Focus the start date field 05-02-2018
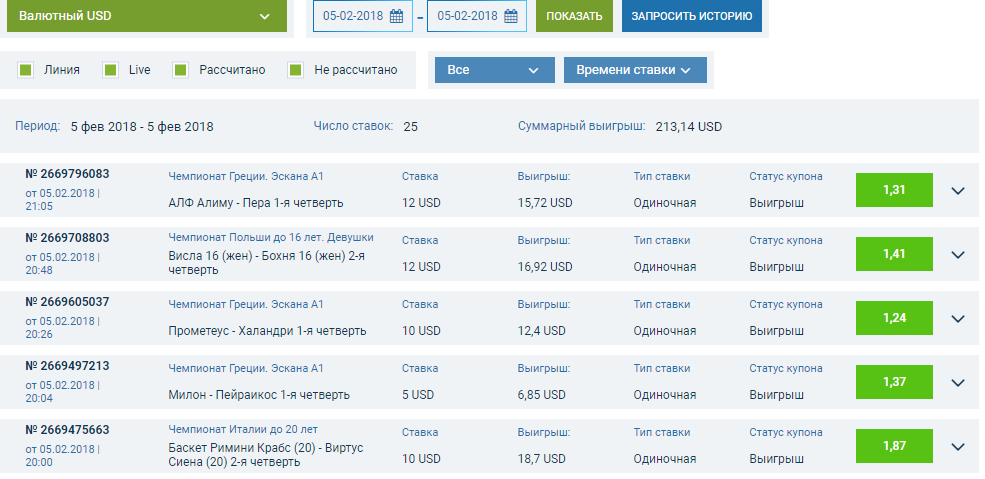 click(363, 16)
